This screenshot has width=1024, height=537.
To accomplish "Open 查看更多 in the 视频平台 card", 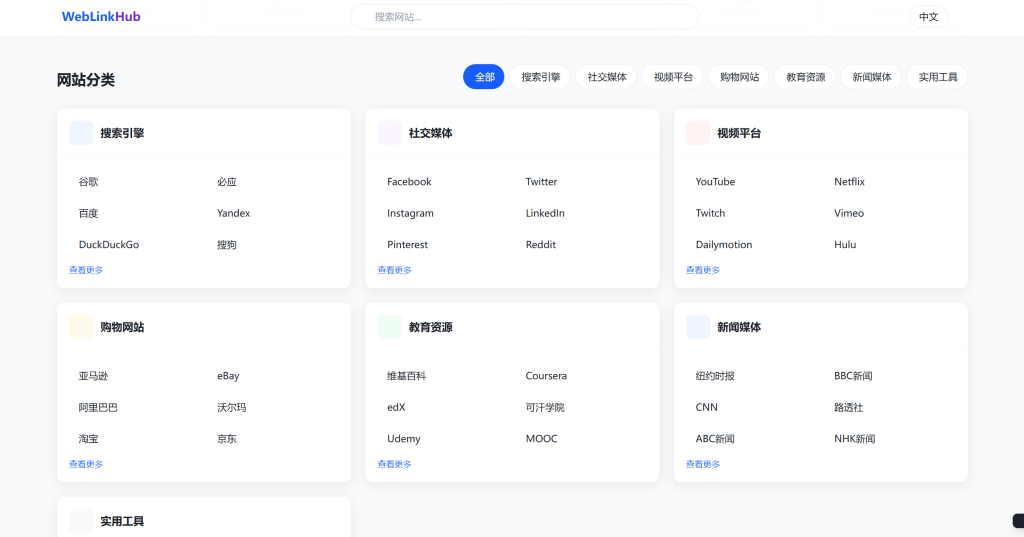I will click(x=703, y=270).
